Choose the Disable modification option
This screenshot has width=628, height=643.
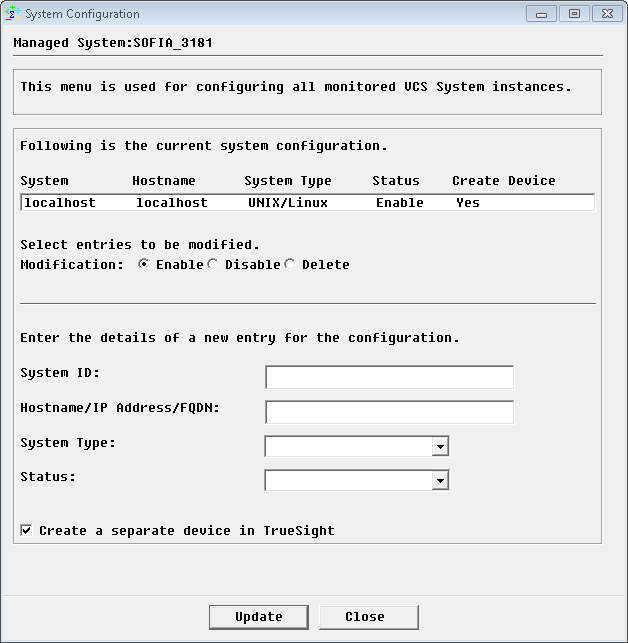click(212, 265)
